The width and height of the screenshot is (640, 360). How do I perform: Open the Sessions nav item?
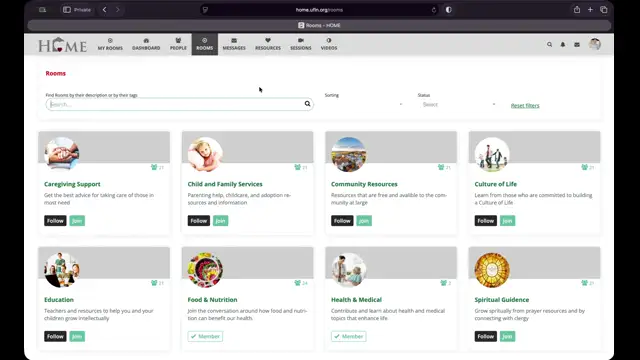301,44
